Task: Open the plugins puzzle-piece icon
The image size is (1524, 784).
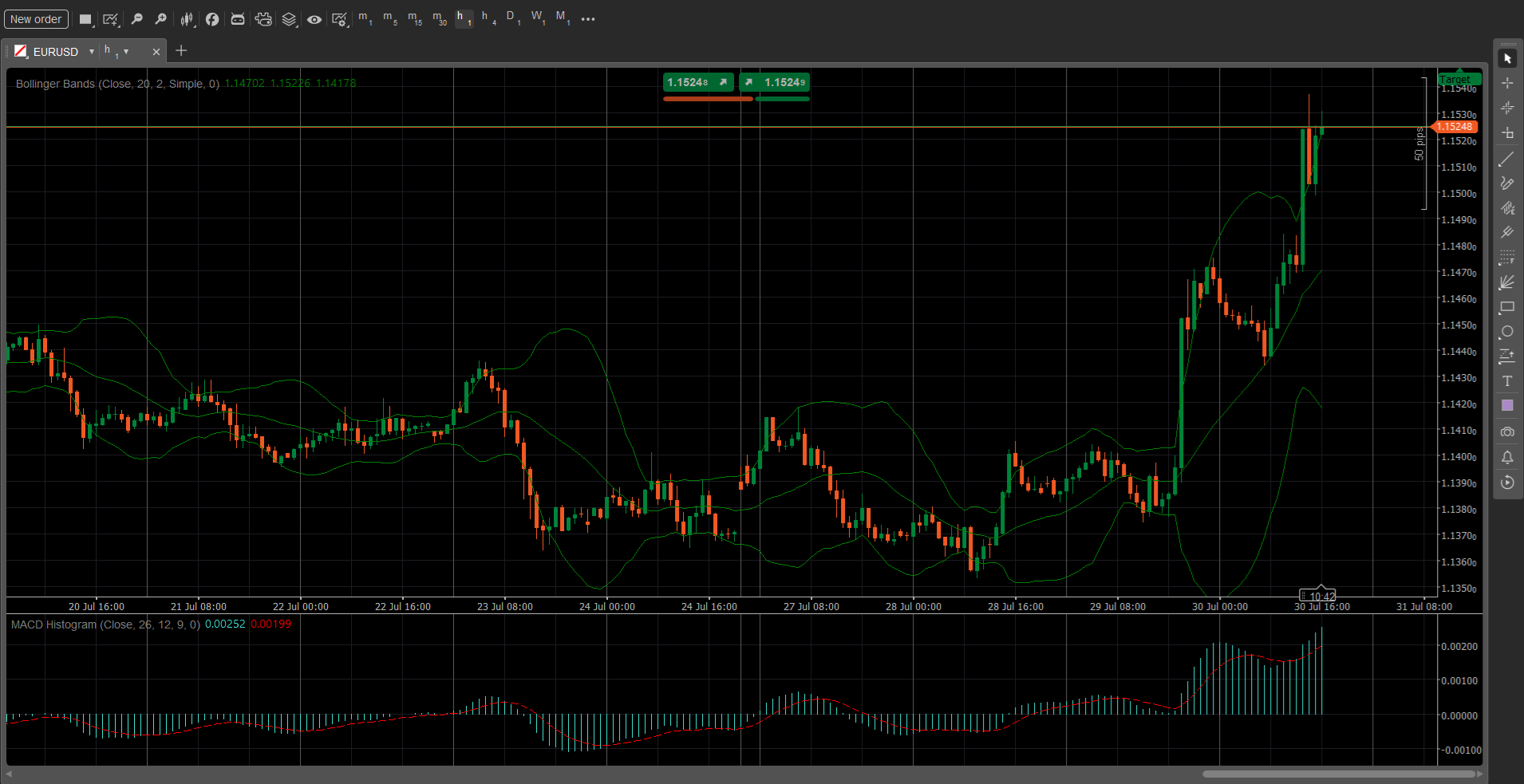Action: click(263, 19)
